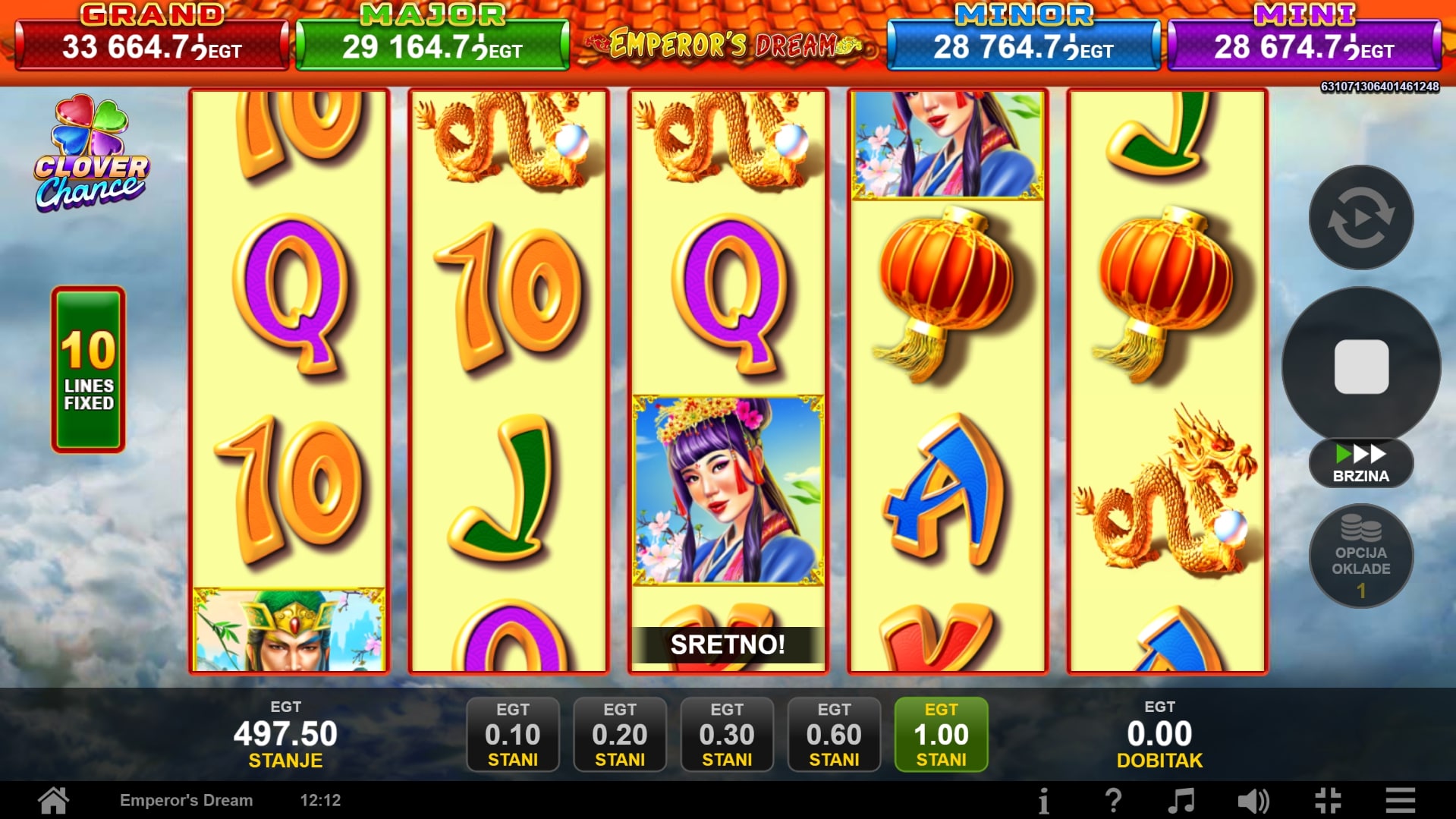The width and height of the screenshot is (1456, 819).
Task: Click the Grand jackpot panel
Action: [152, 36]
